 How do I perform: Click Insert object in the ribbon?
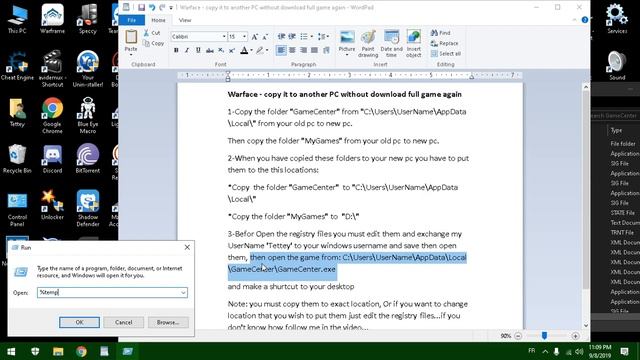click(x=413, y=43)
